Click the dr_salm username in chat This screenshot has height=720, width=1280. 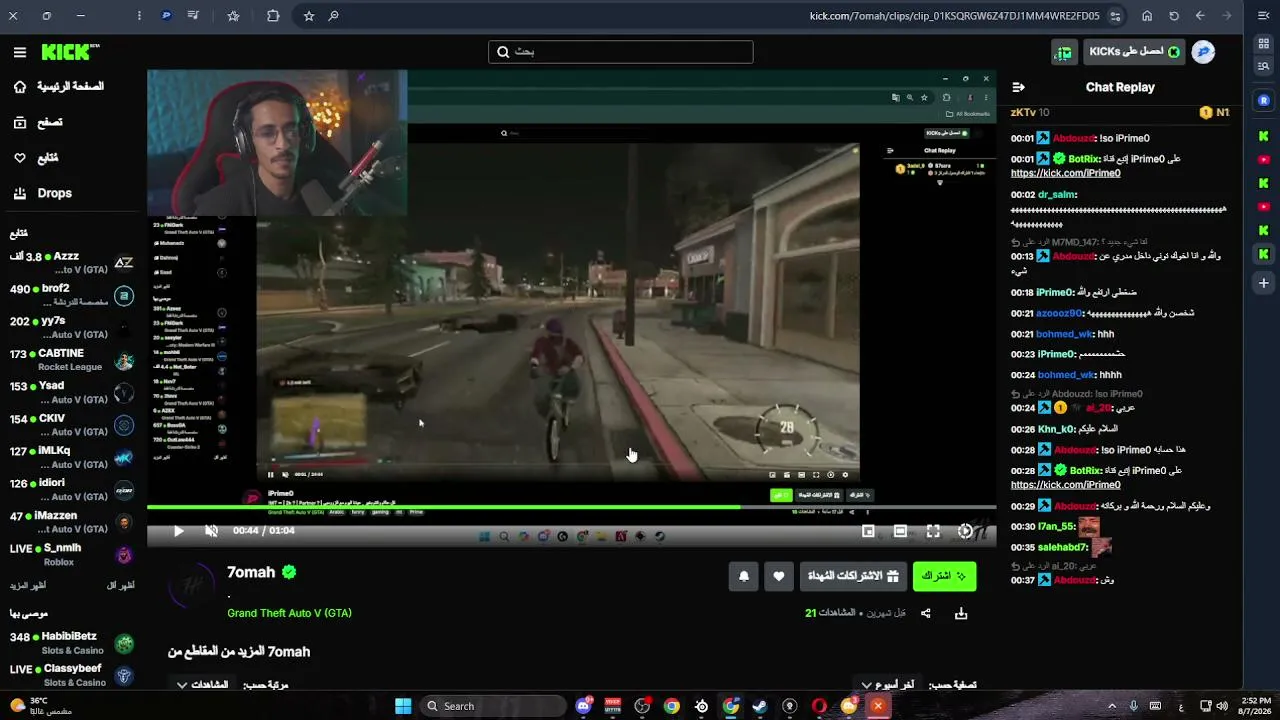coord(1057,195)
